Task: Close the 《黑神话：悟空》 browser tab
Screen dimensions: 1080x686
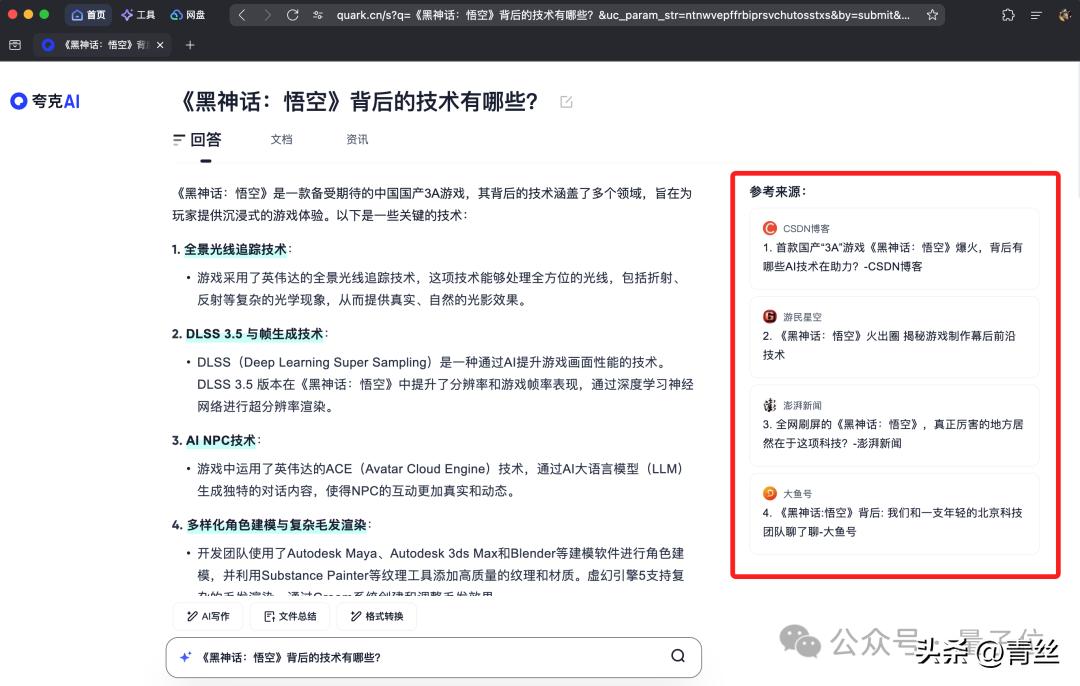Action: (160, 45)
